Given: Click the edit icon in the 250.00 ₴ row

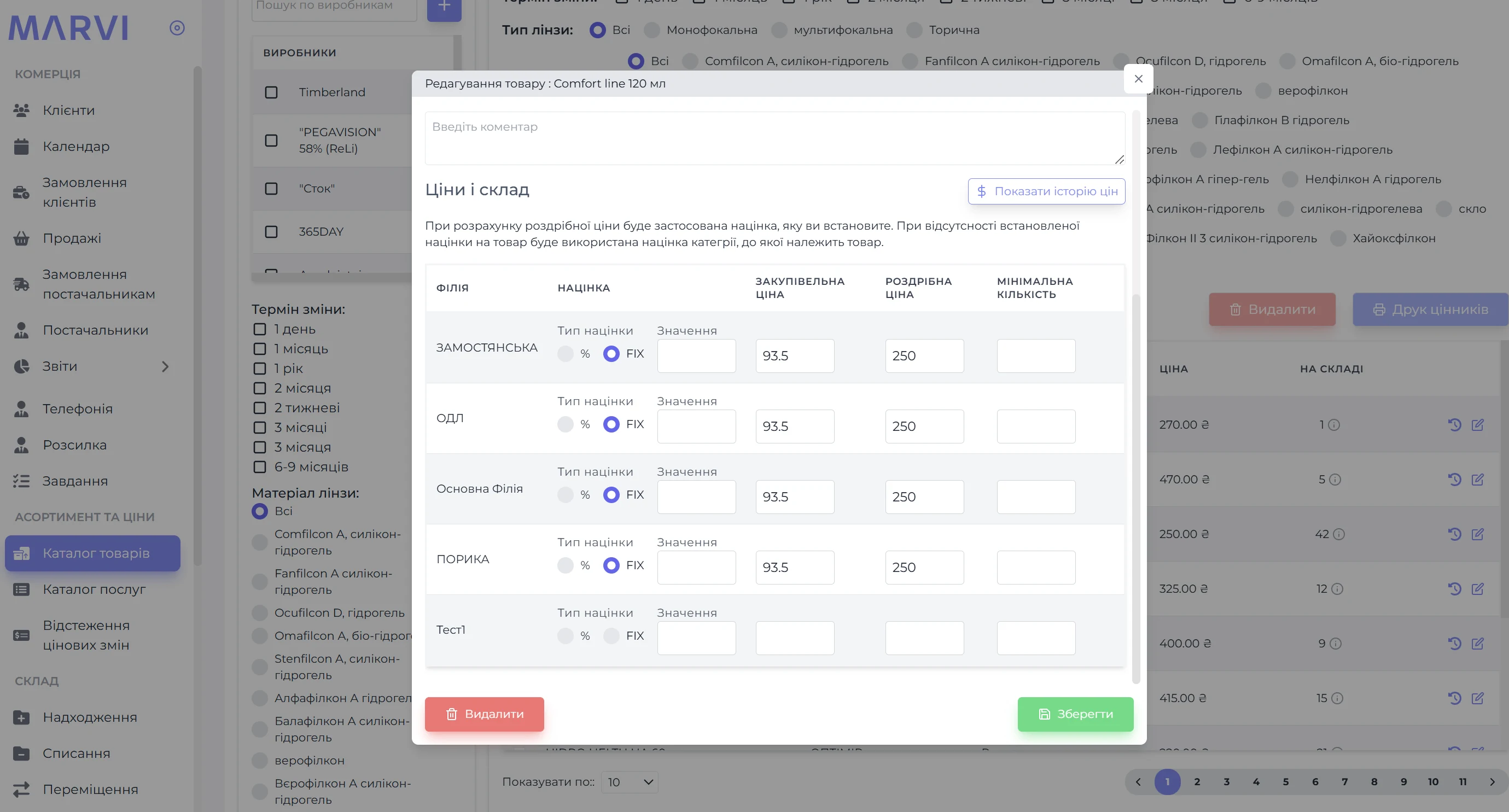Looking at the screenshot, I should (x=1478, y=534).
